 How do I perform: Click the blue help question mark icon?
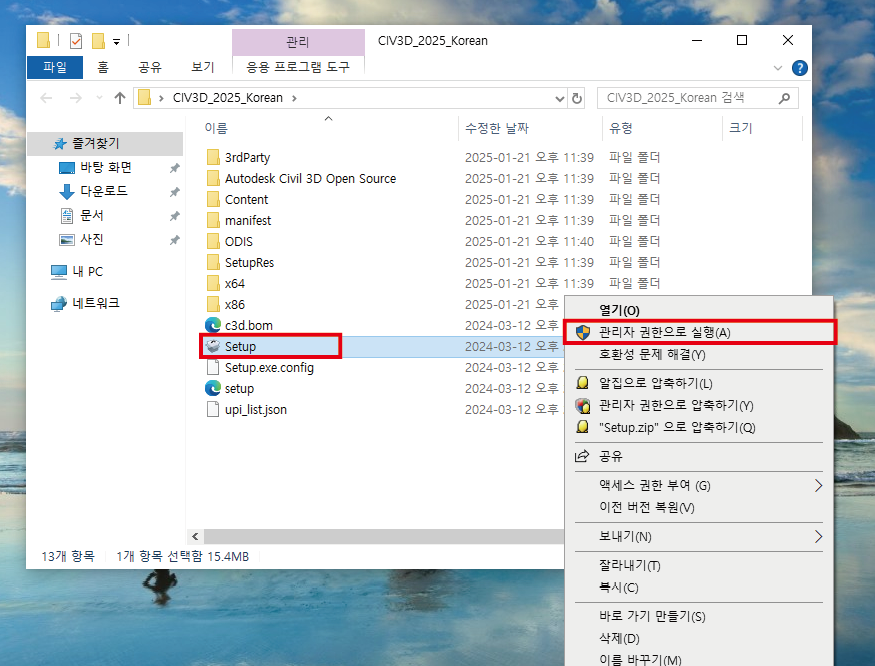point(799,68)
